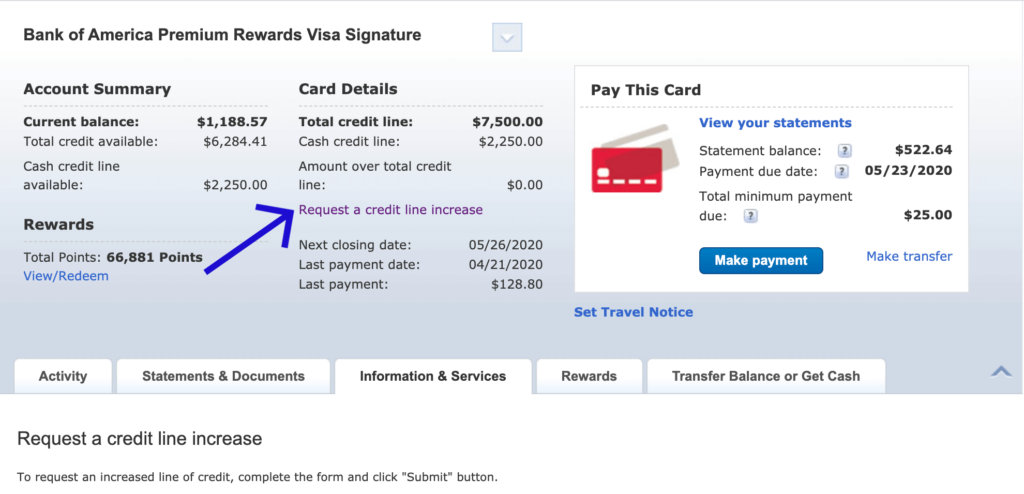Show help for Total minimum payment due

[x=750, y=215]
